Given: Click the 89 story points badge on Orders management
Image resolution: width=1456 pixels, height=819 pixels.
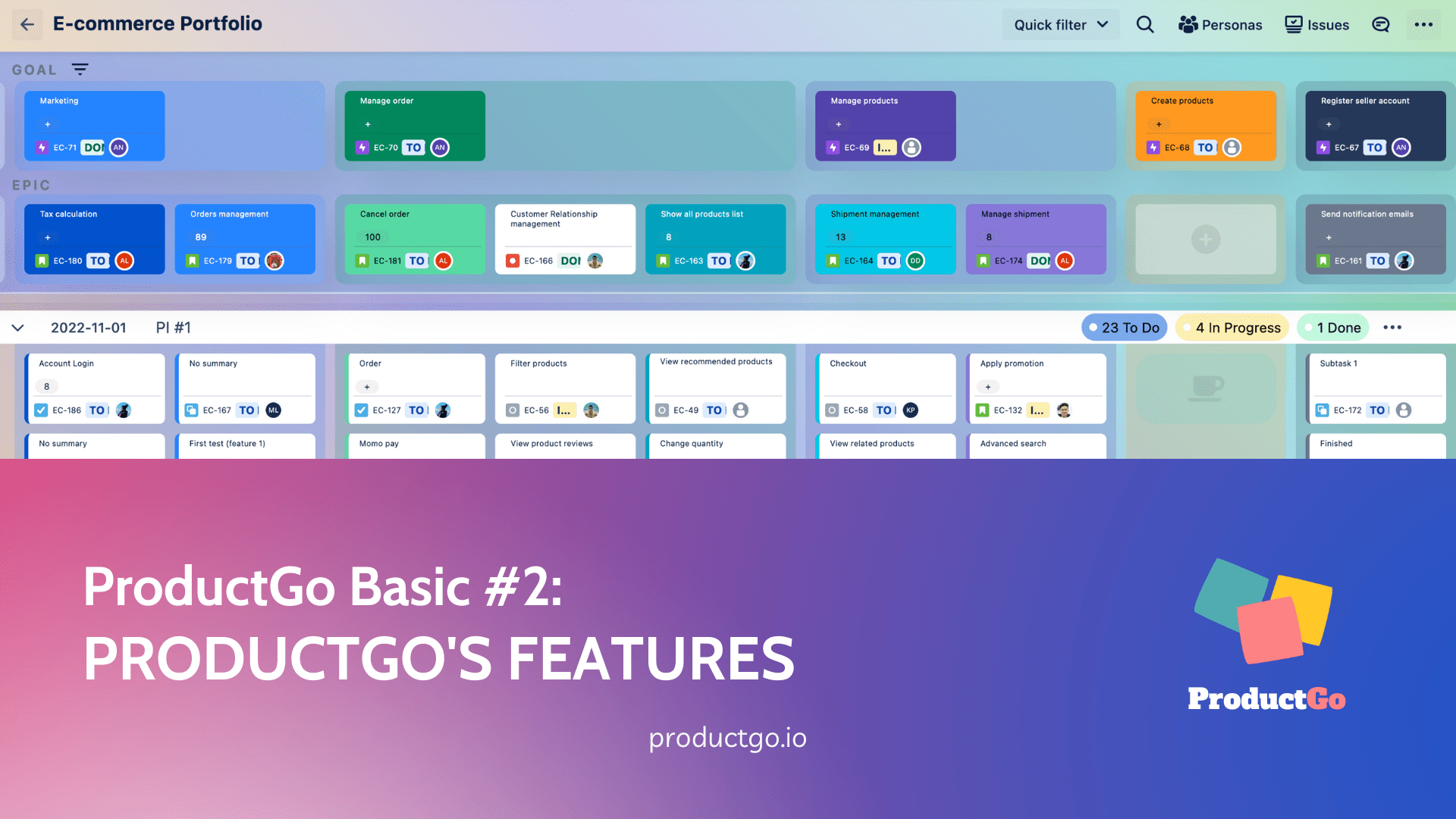Looking at the screenshot, I should [x=199, y=237].
